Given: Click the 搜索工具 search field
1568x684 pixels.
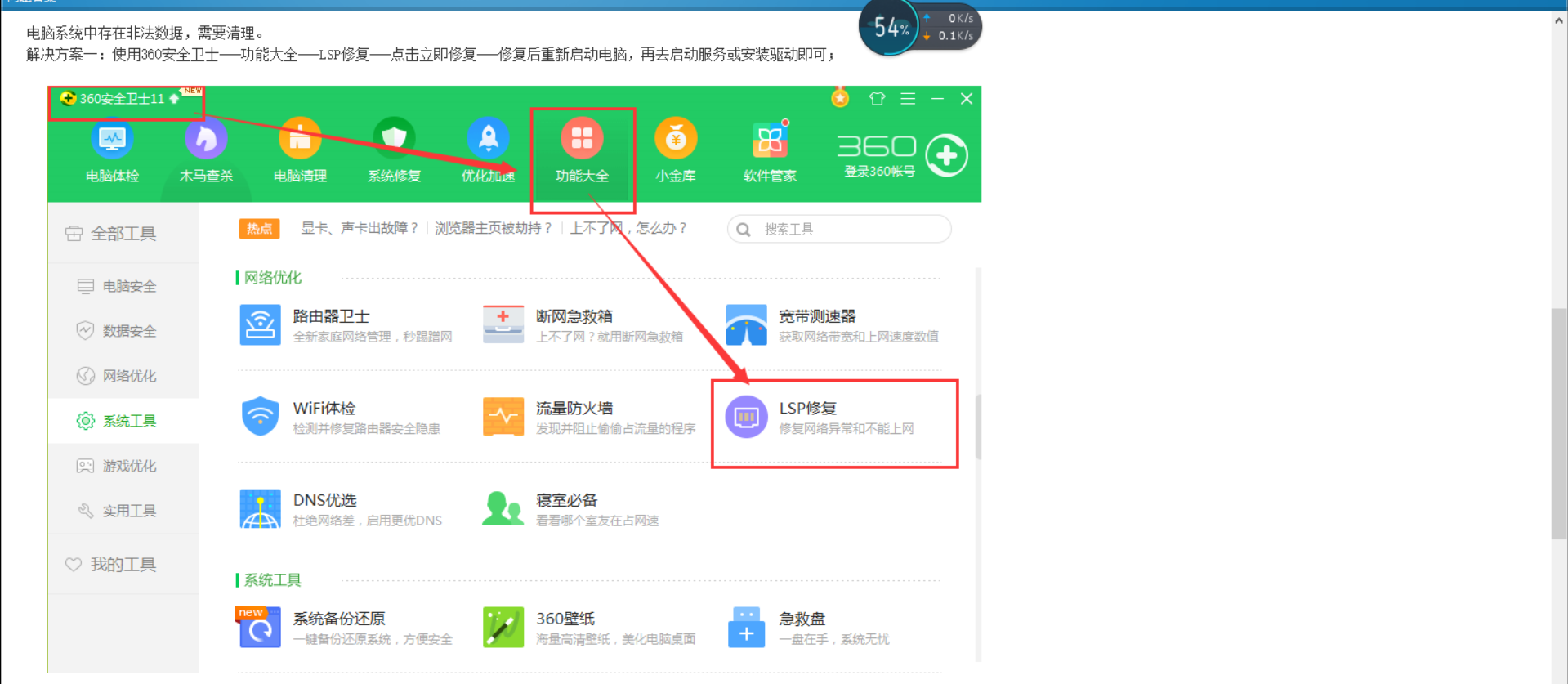Looking at the screenshot, I should tap(839, 229).
